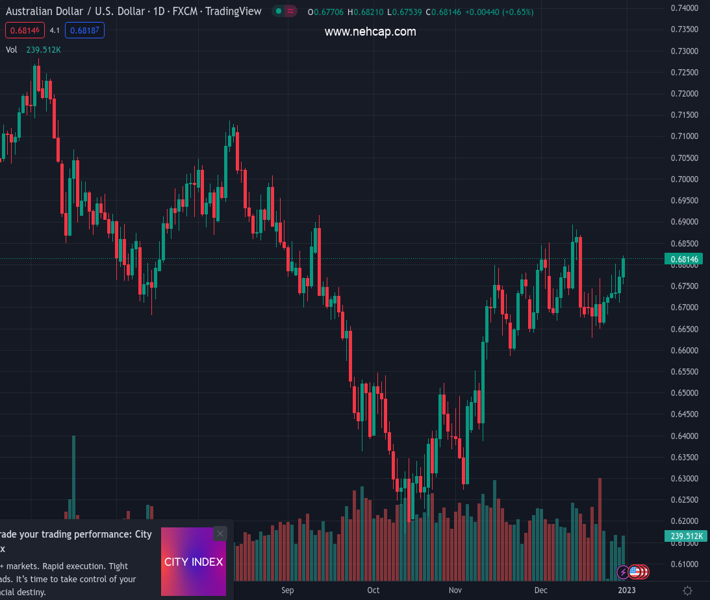Click the Sep label on time axis
This screenshot has height=600, width=710.
point(289,591)
